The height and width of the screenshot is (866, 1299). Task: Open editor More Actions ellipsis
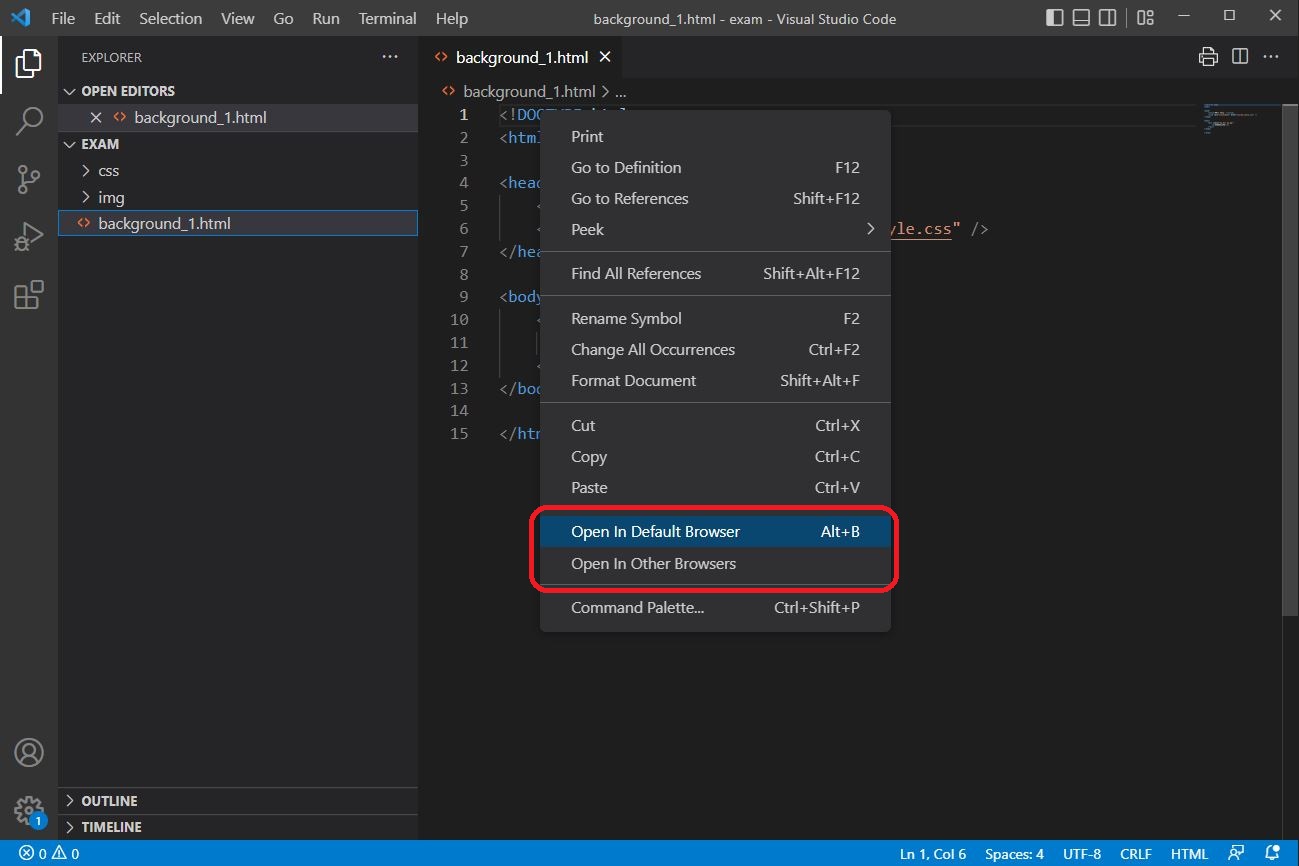tap(1272, 57)
